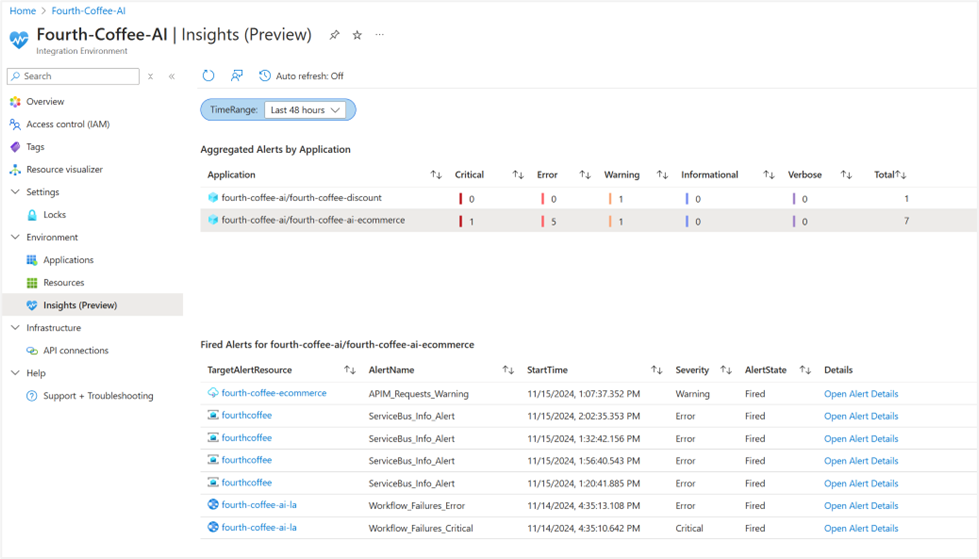The height and width of the screenshot is (559, 979).
Task: Toggle Auto refresh: Off setting
Action: coord(301,76)
